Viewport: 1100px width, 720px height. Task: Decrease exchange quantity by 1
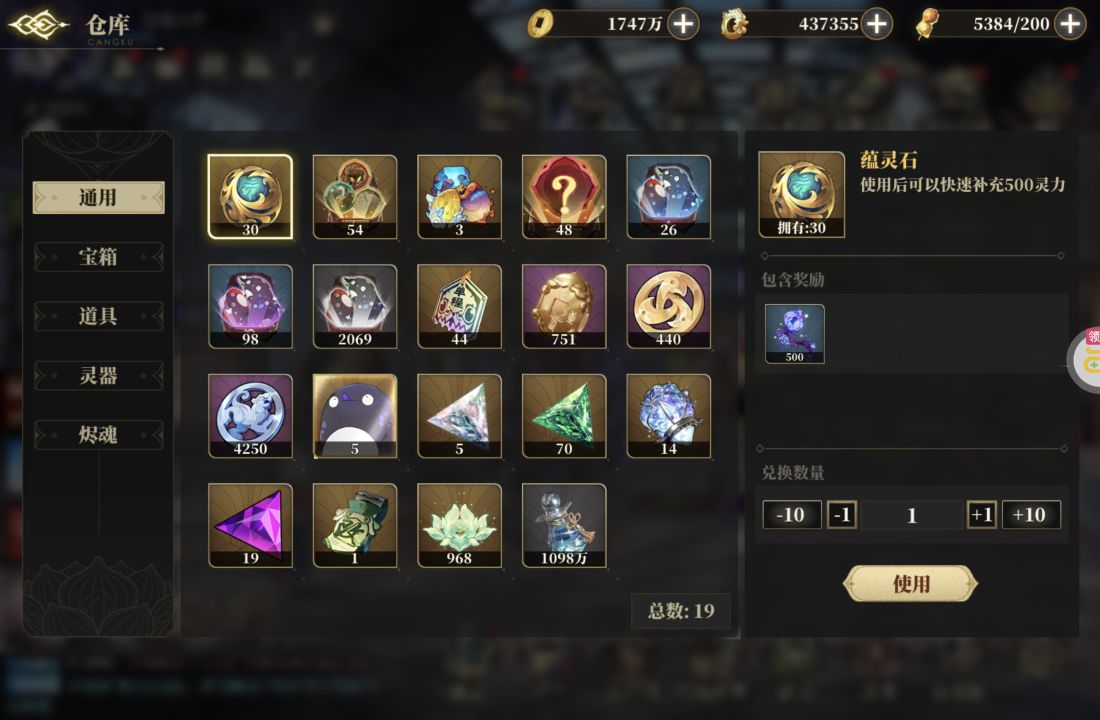(842, 514)
